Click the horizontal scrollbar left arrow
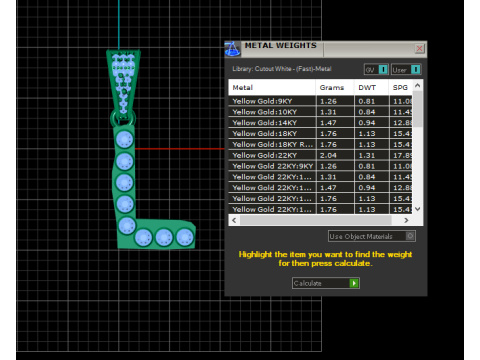 (234, 220)
